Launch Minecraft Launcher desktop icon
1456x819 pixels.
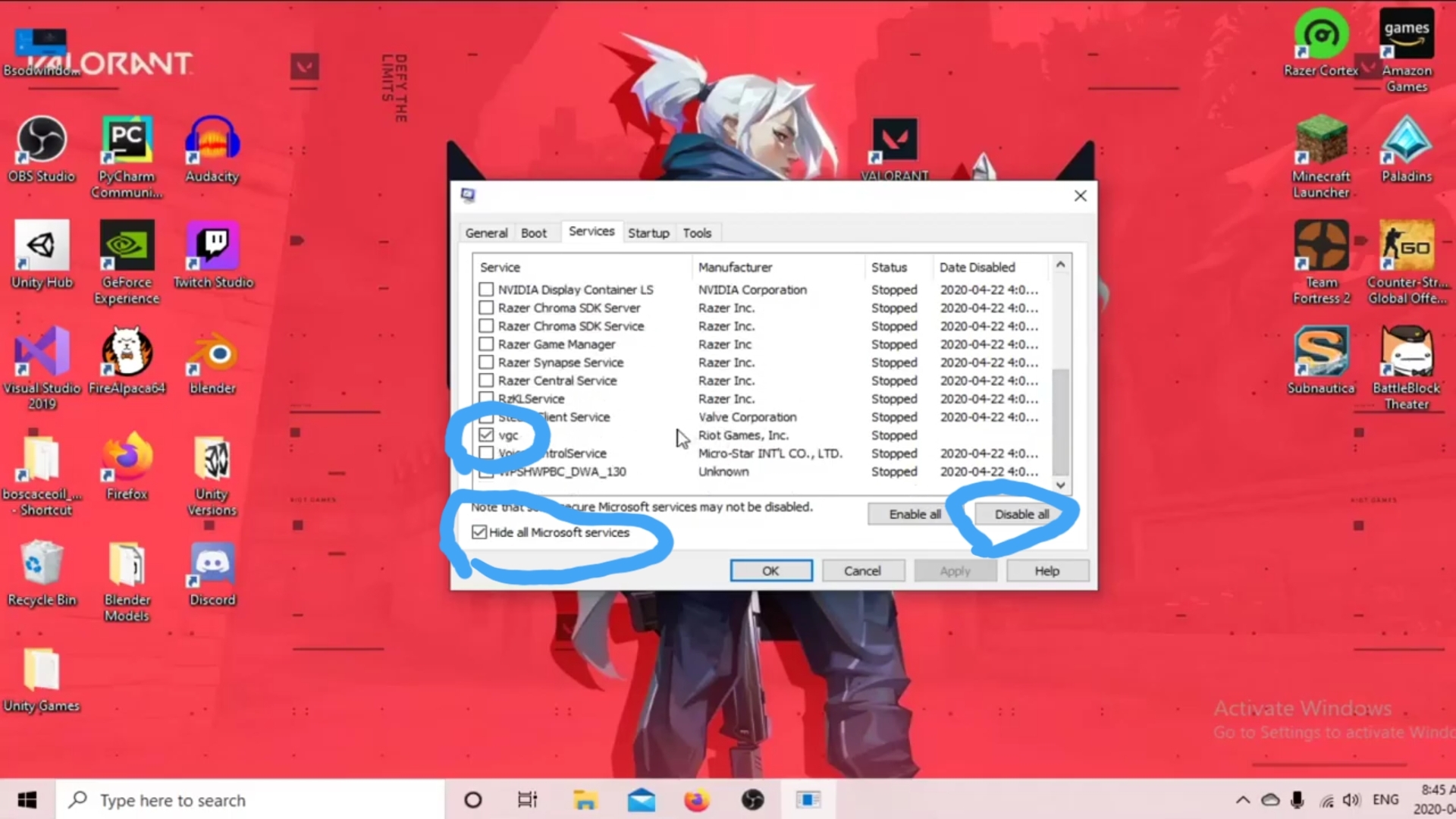point(1321,157)
